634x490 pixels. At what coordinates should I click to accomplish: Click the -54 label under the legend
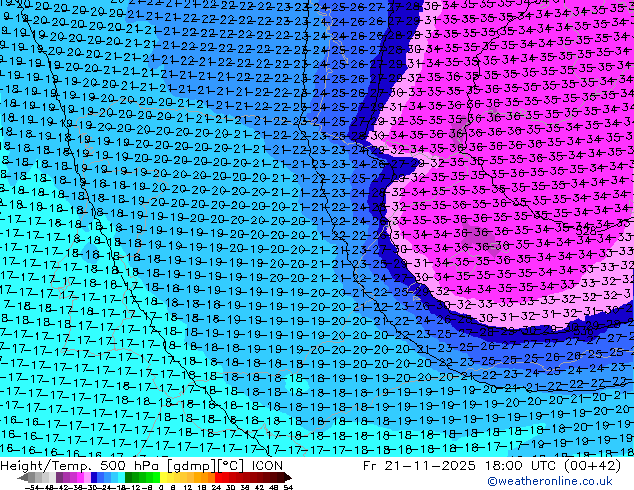pyautogui.click(x=34, y=487)
